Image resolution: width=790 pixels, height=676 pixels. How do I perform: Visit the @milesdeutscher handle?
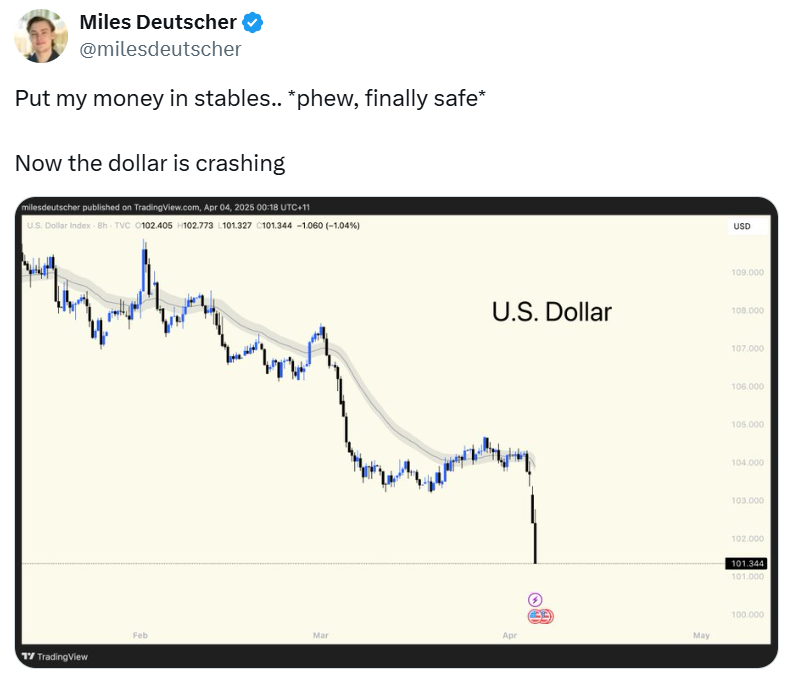pos(160,49)
